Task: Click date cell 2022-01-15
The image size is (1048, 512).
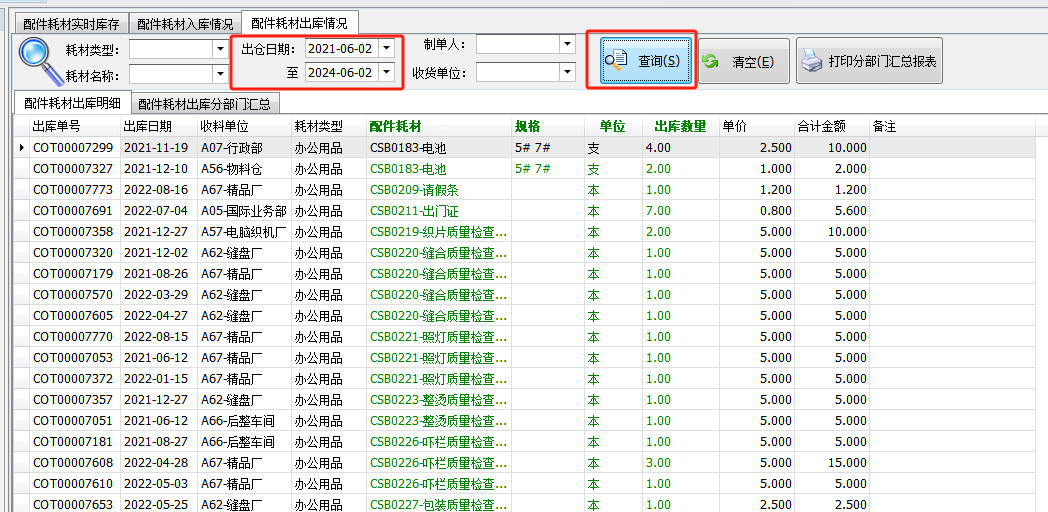Action: point(158,379)
